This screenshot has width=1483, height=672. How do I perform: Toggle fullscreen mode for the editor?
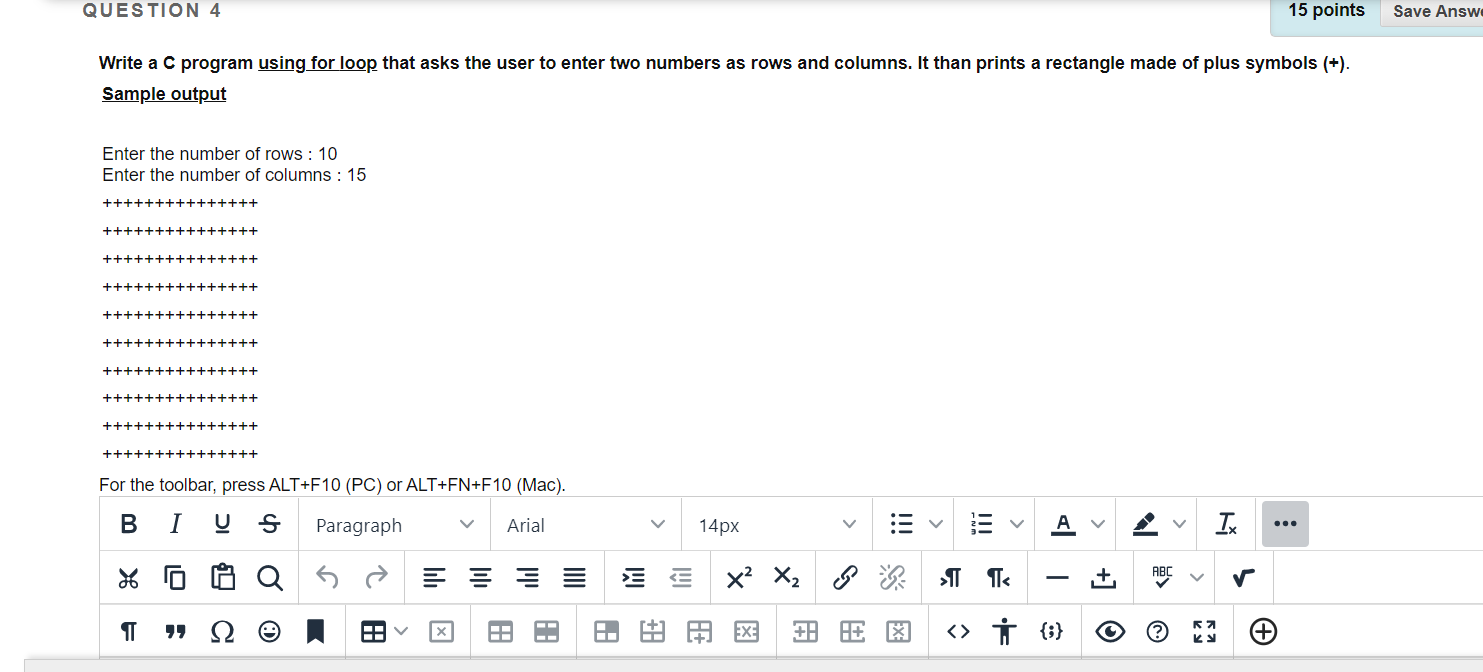click(1204, 631)
